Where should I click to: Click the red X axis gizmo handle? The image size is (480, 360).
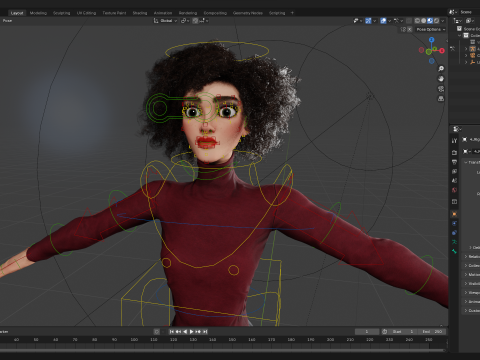pos(442,51)
